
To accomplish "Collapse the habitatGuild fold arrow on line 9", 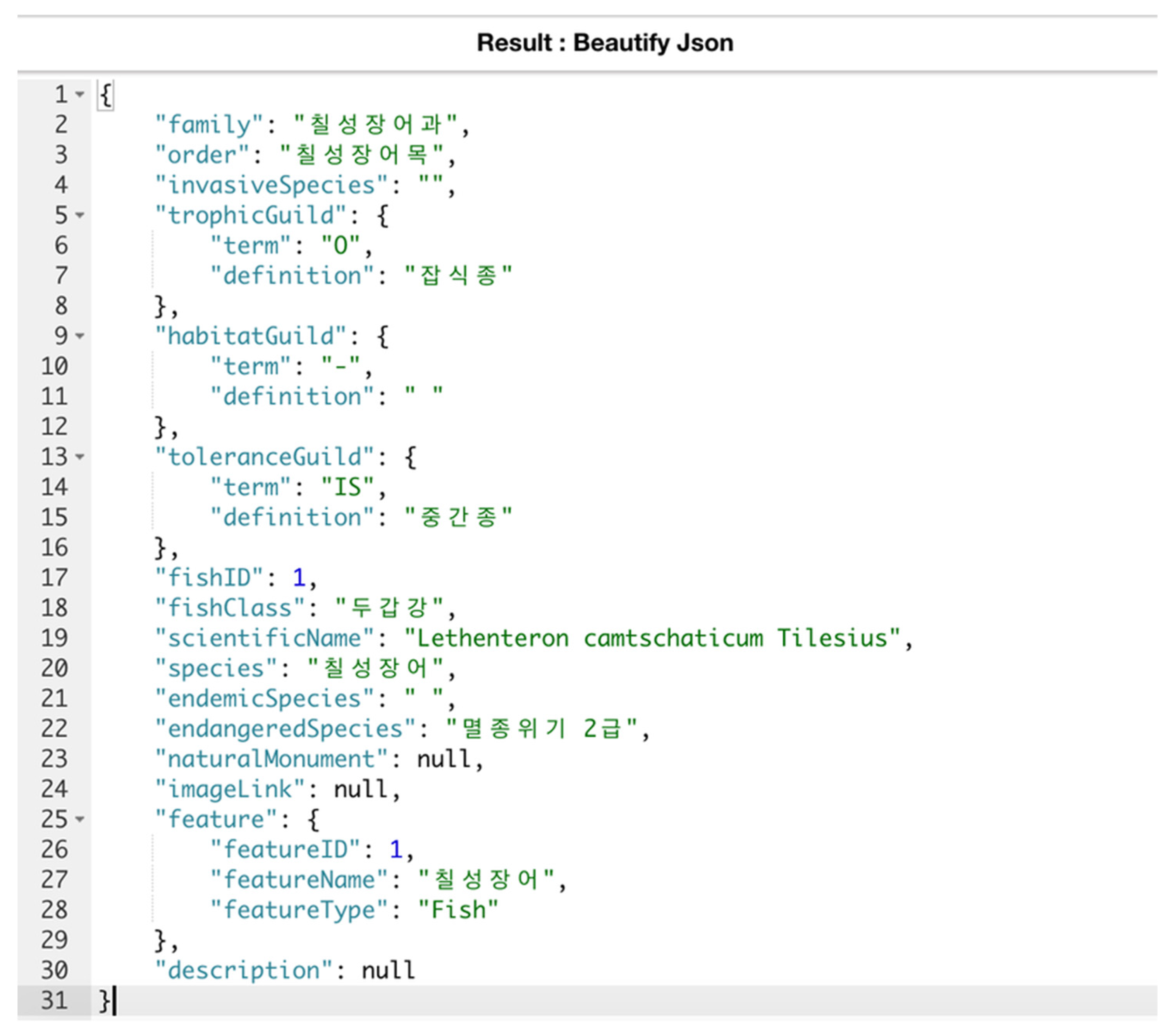I will tap(80, 335).
